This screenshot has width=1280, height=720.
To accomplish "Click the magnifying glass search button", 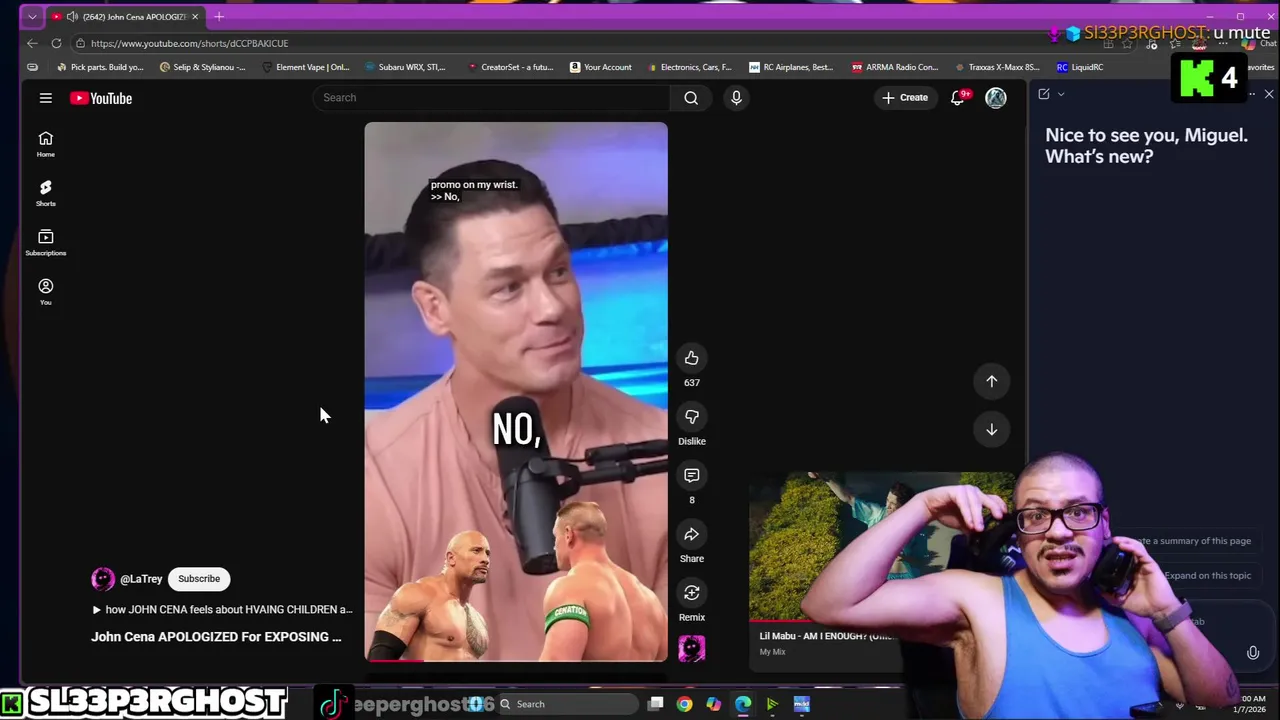I will click(x=691, y=97).
